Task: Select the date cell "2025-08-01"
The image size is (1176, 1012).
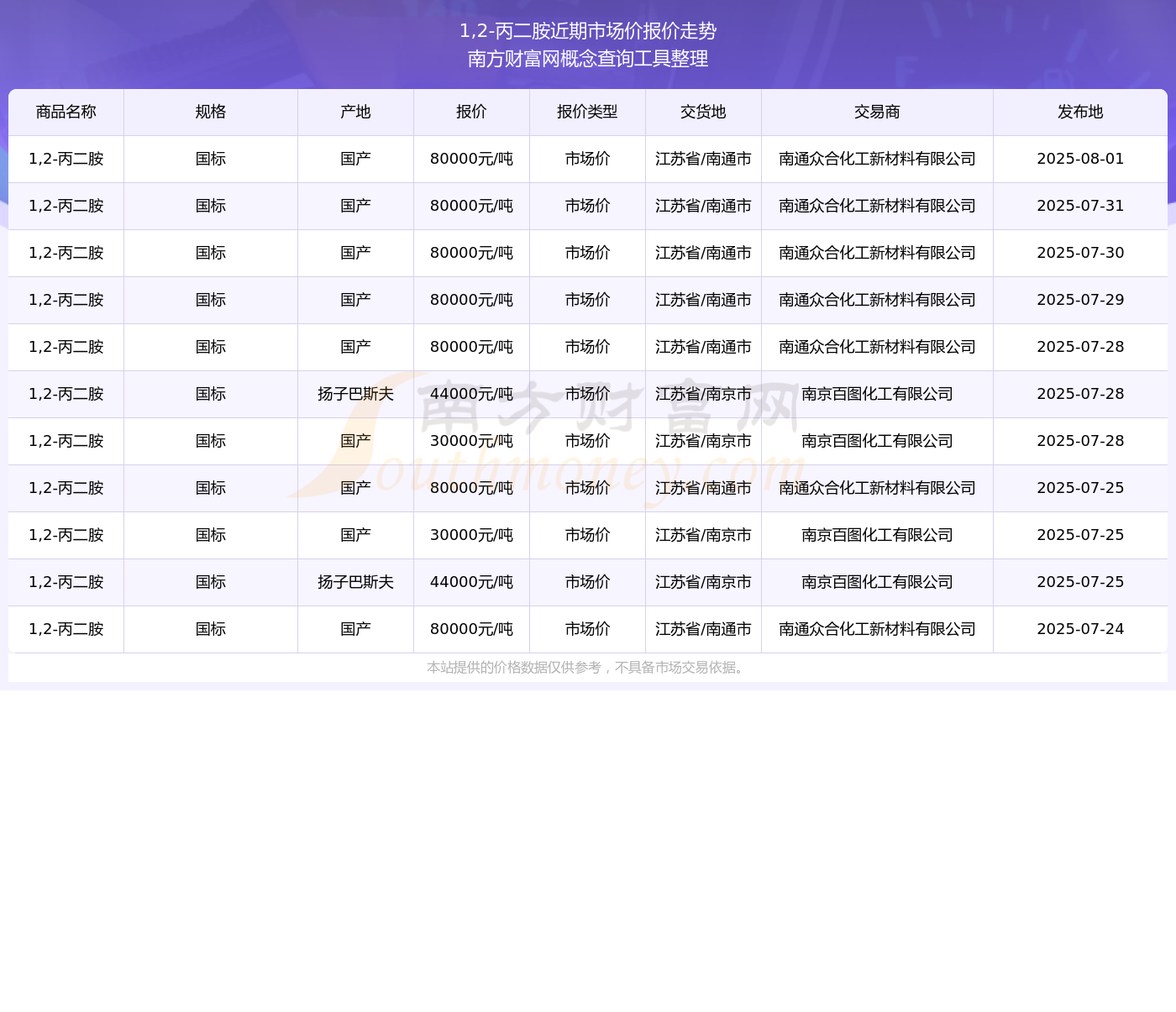Action: (1081, 159)
